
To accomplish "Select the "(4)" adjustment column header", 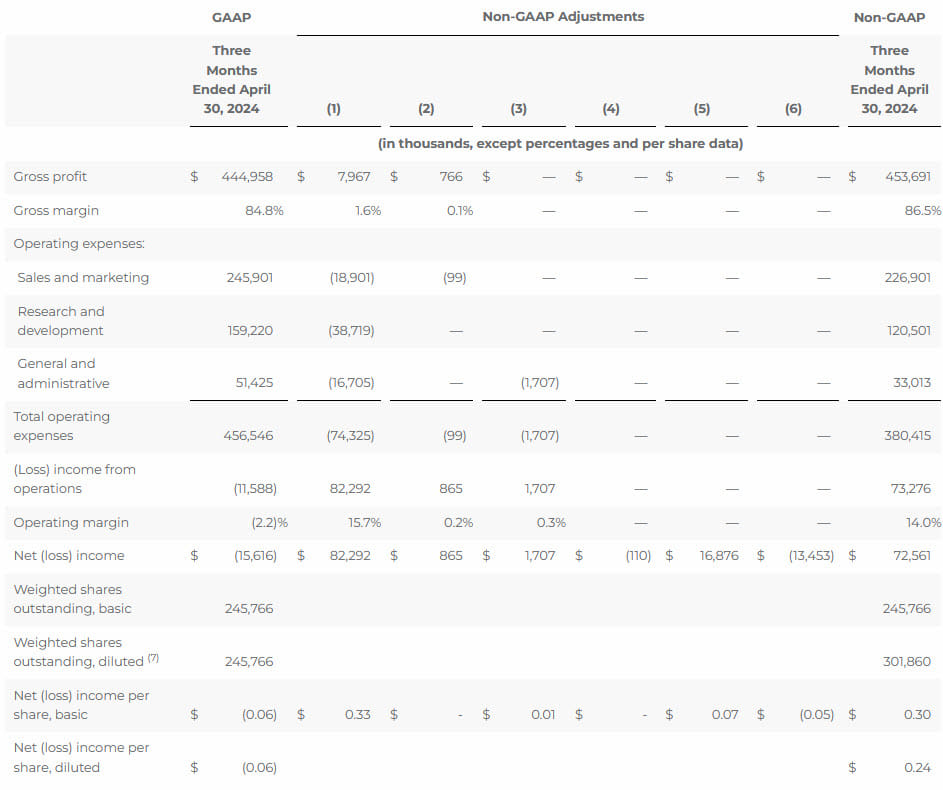I will (x=611, y=109).
